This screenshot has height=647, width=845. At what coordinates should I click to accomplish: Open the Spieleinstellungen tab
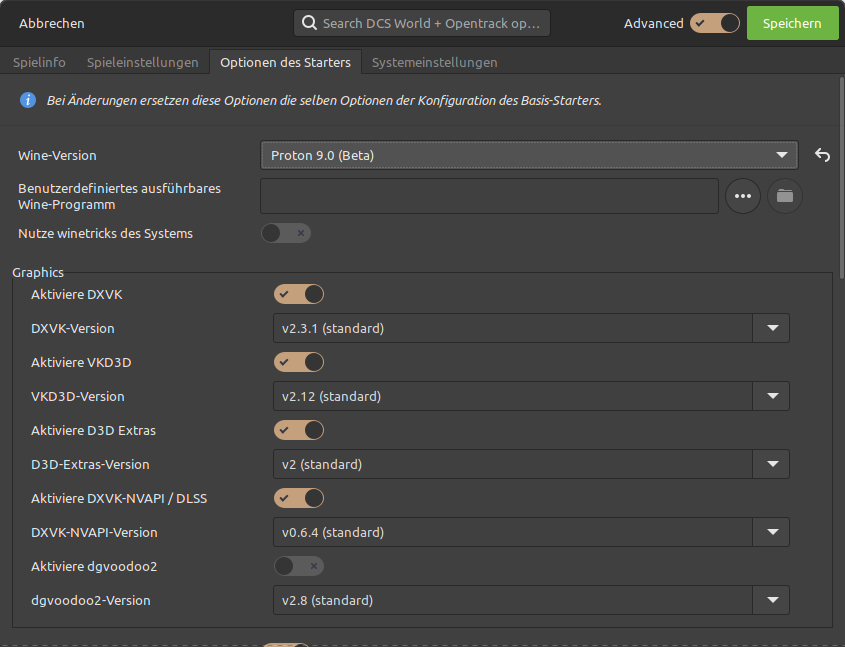[143, 62]
